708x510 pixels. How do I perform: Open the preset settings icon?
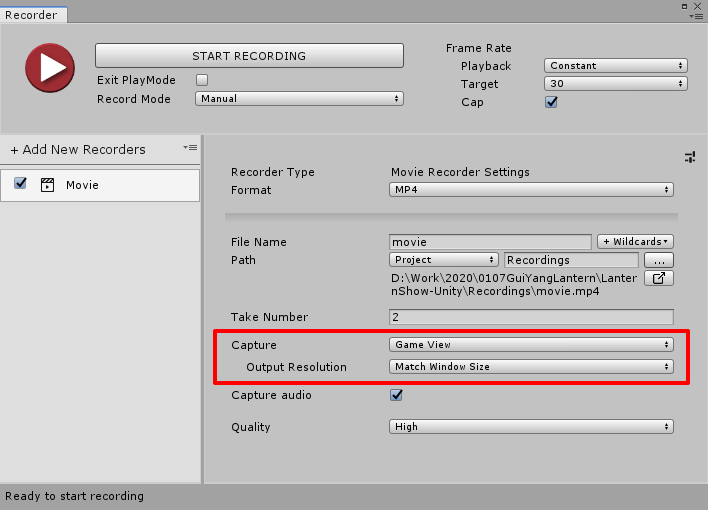click(689, 157)
